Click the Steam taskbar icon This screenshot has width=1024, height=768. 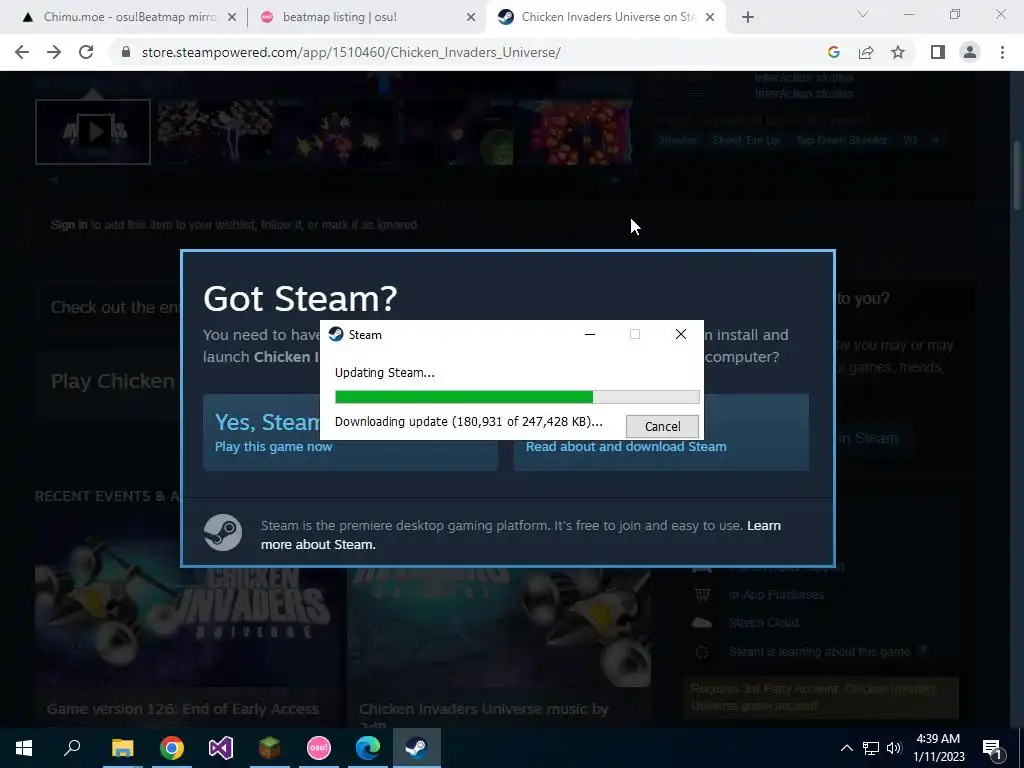pyautogui.click(x=417, y=748)
